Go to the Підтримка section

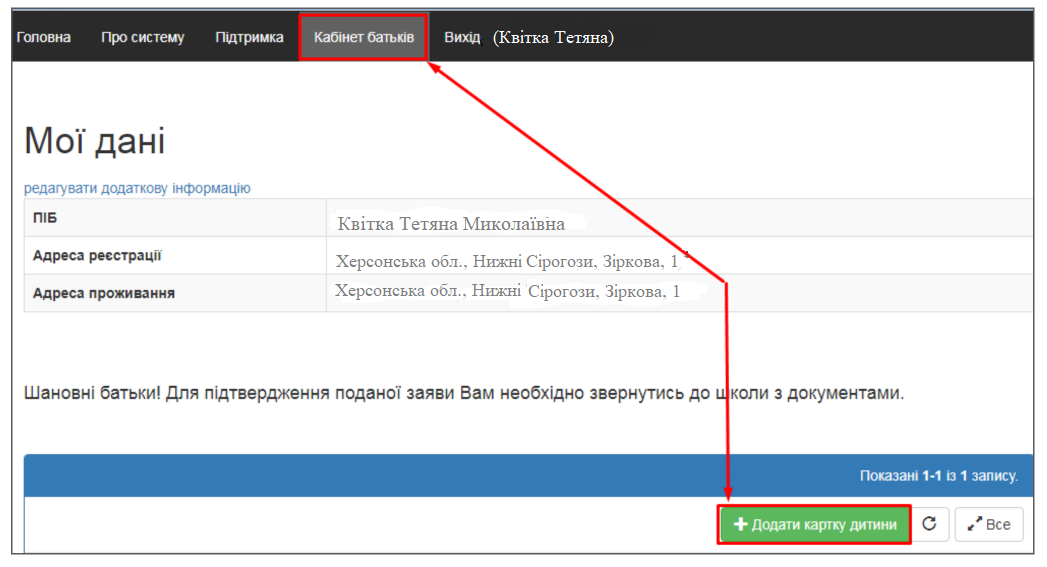click(x=249, y=37)
